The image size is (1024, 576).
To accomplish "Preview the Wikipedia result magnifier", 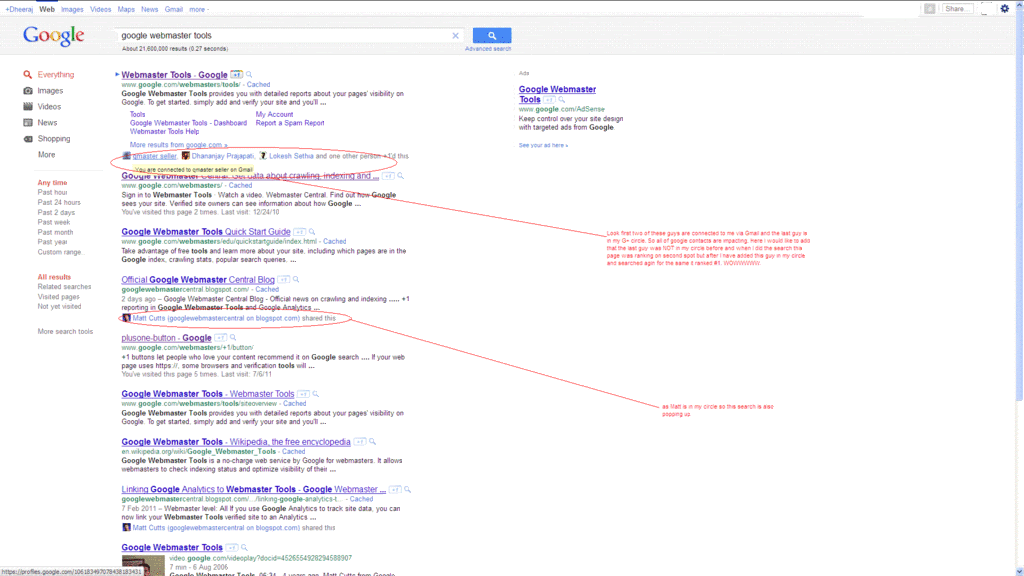I will pyautogui.click(x=372, y=442).
